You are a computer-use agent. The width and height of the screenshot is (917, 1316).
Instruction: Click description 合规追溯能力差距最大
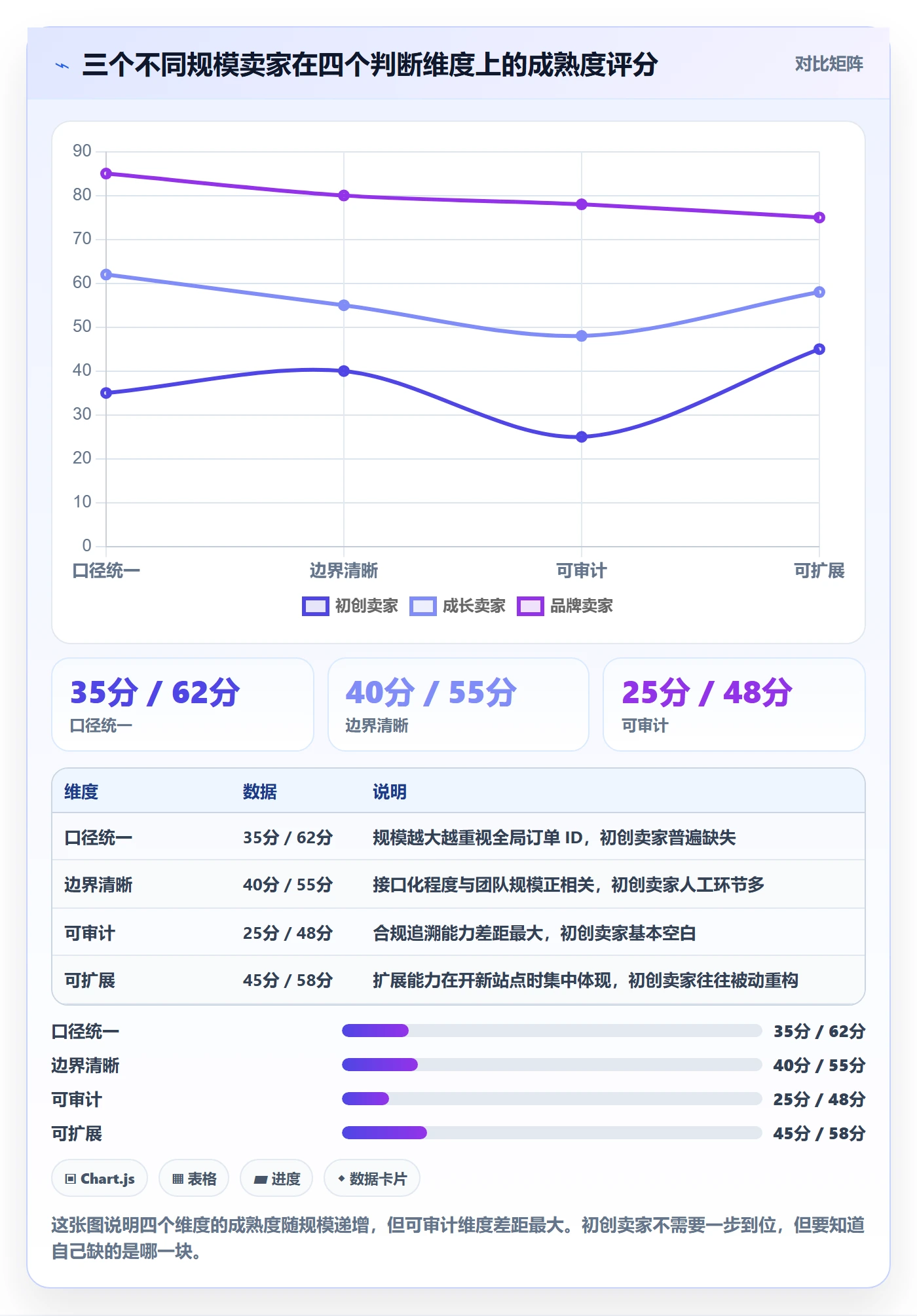coord(534,933)
